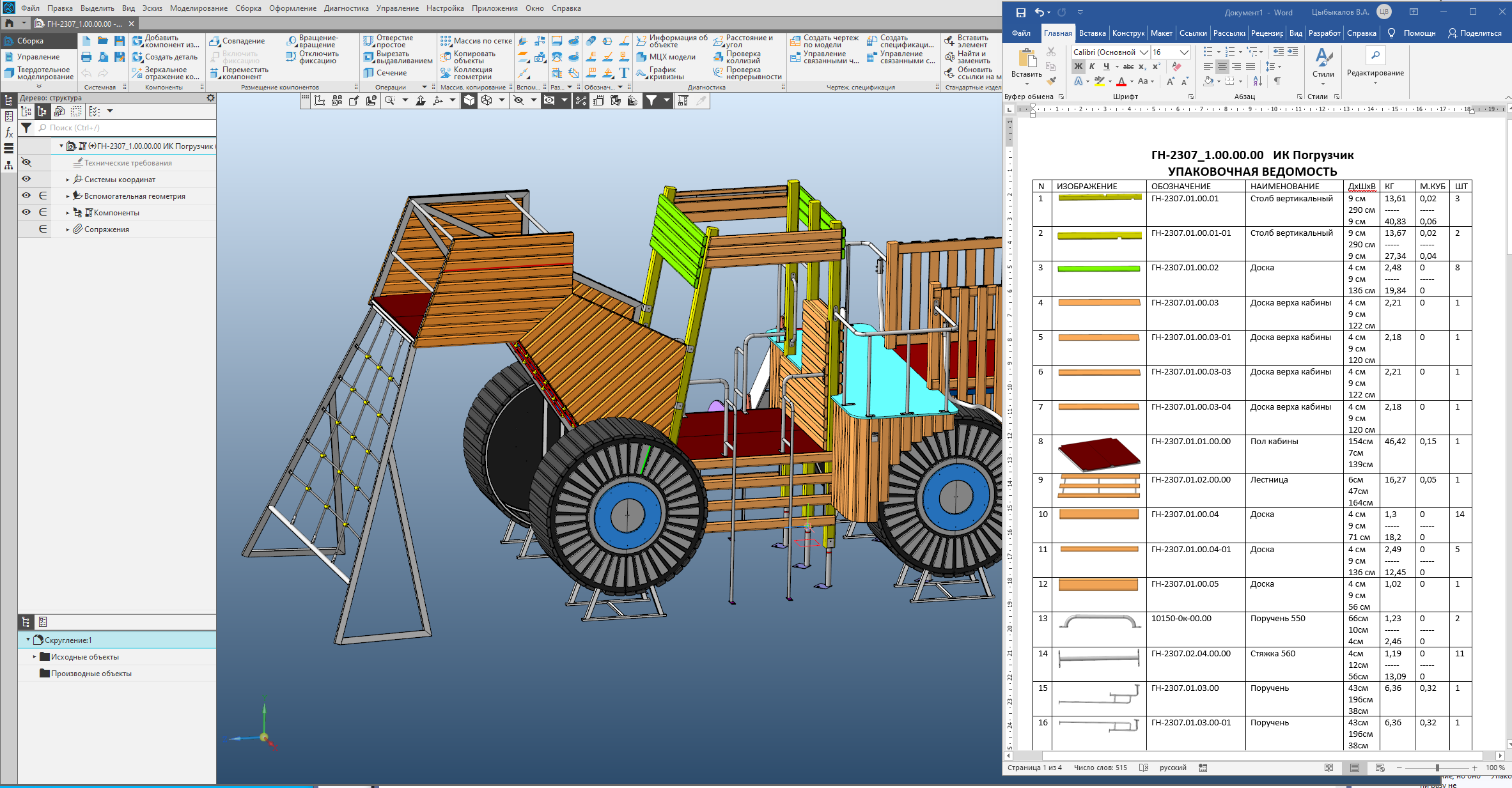Click the red font color swatch
The height and width of the screenshot is (788, 1512).
(x=1121, y=81)
